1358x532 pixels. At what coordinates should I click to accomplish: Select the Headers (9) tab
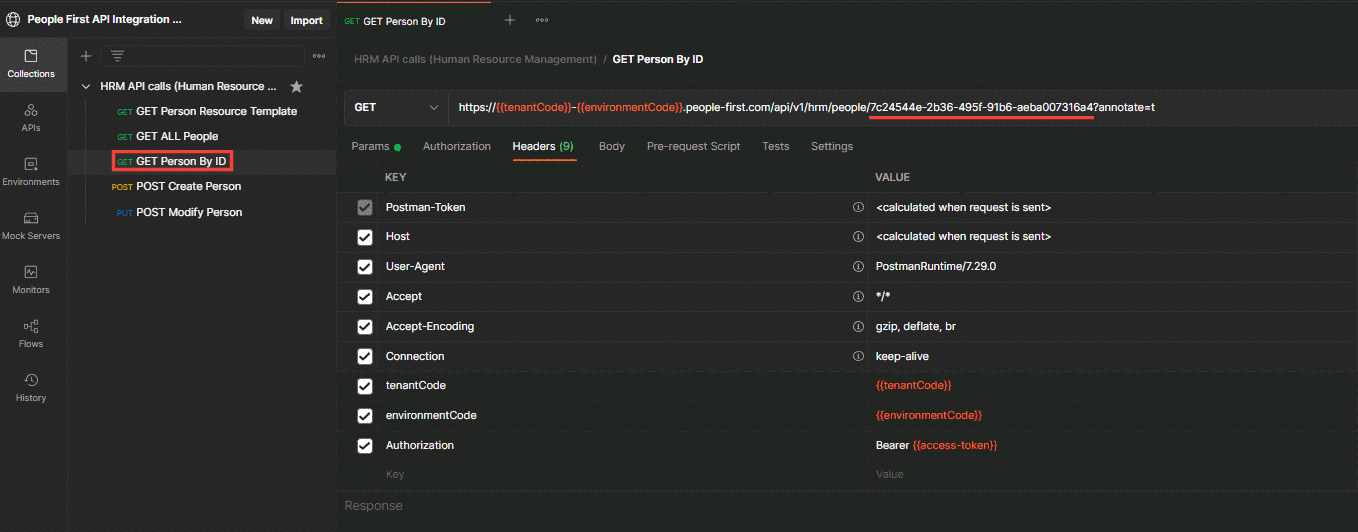(543, 146)
